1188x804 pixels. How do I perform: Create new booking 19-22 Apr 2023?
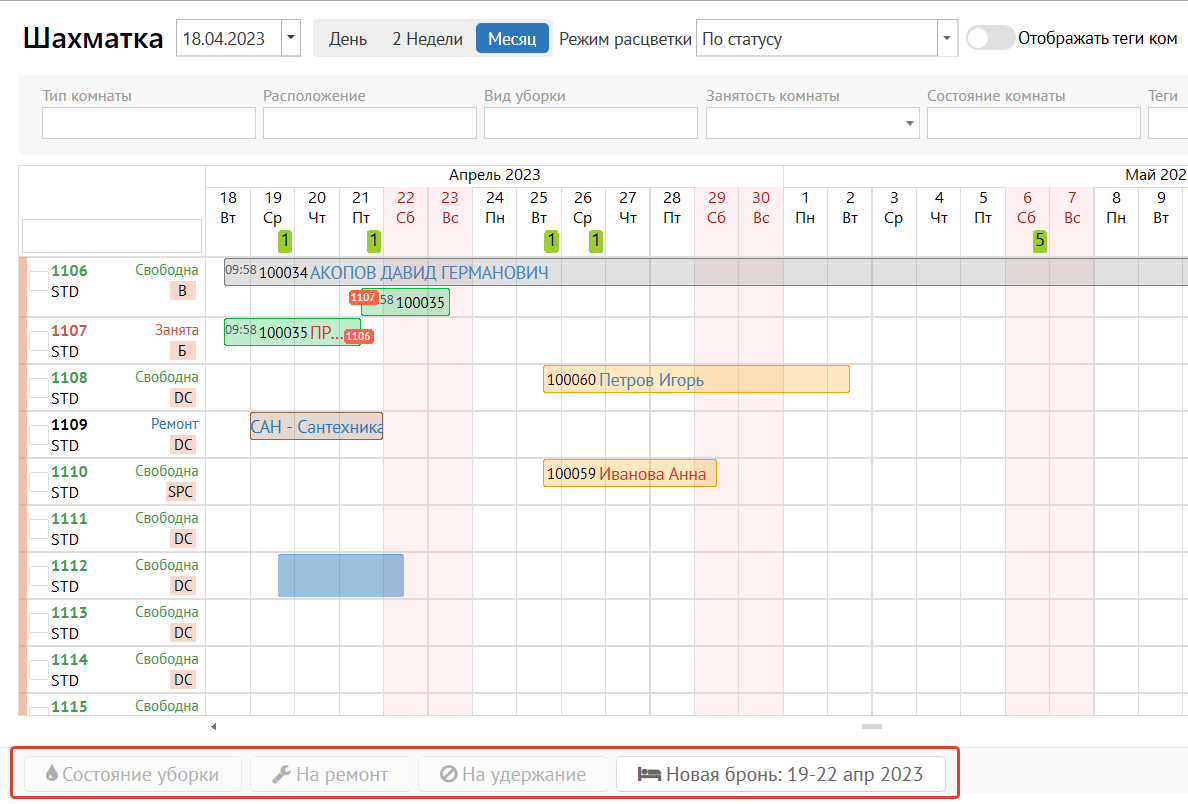[x=781, y=774]
